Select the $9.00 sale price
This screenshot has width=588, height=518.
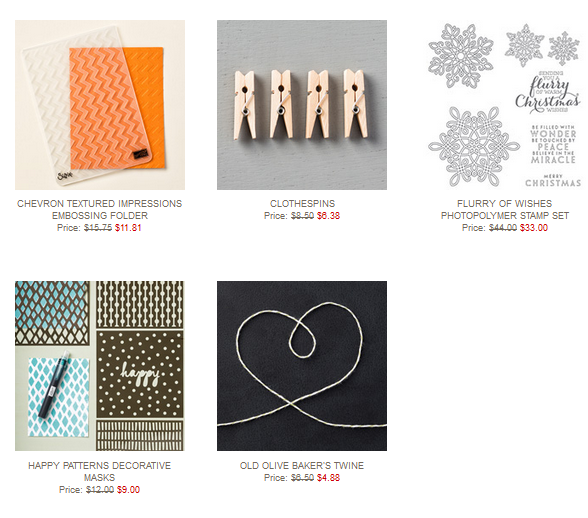pyautogui.click(x=128, y=489)
